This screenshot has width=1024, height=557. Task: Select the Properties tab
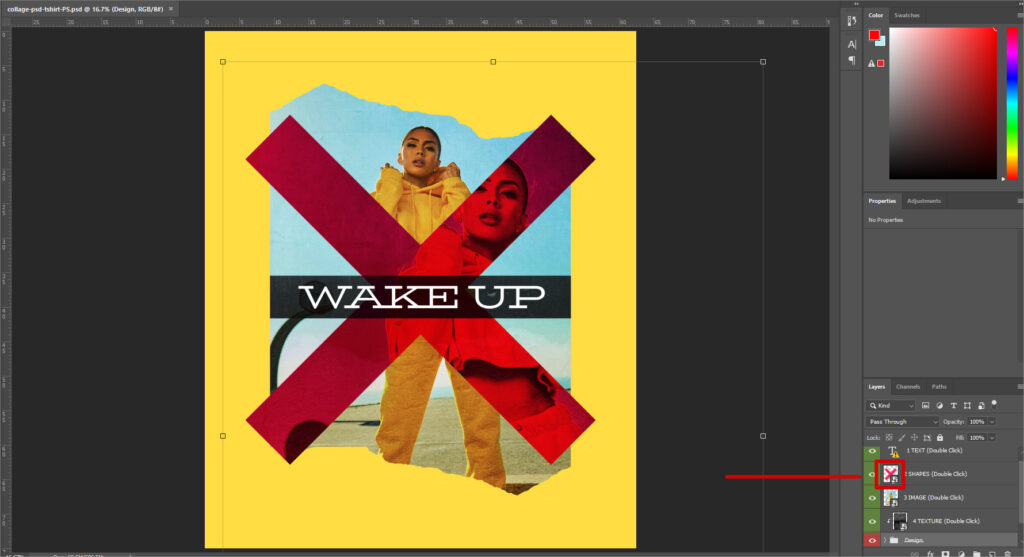[x=882, y=201]
